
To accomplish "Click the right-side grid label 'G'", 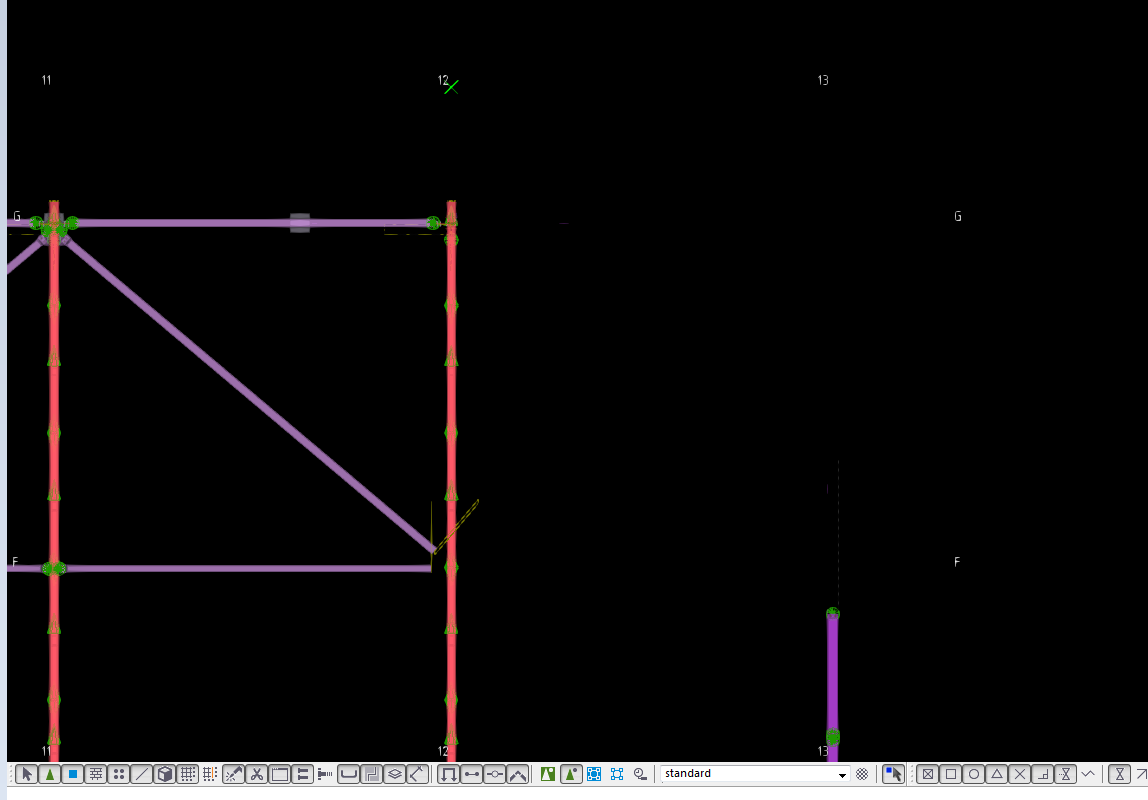I will point(958,216).
